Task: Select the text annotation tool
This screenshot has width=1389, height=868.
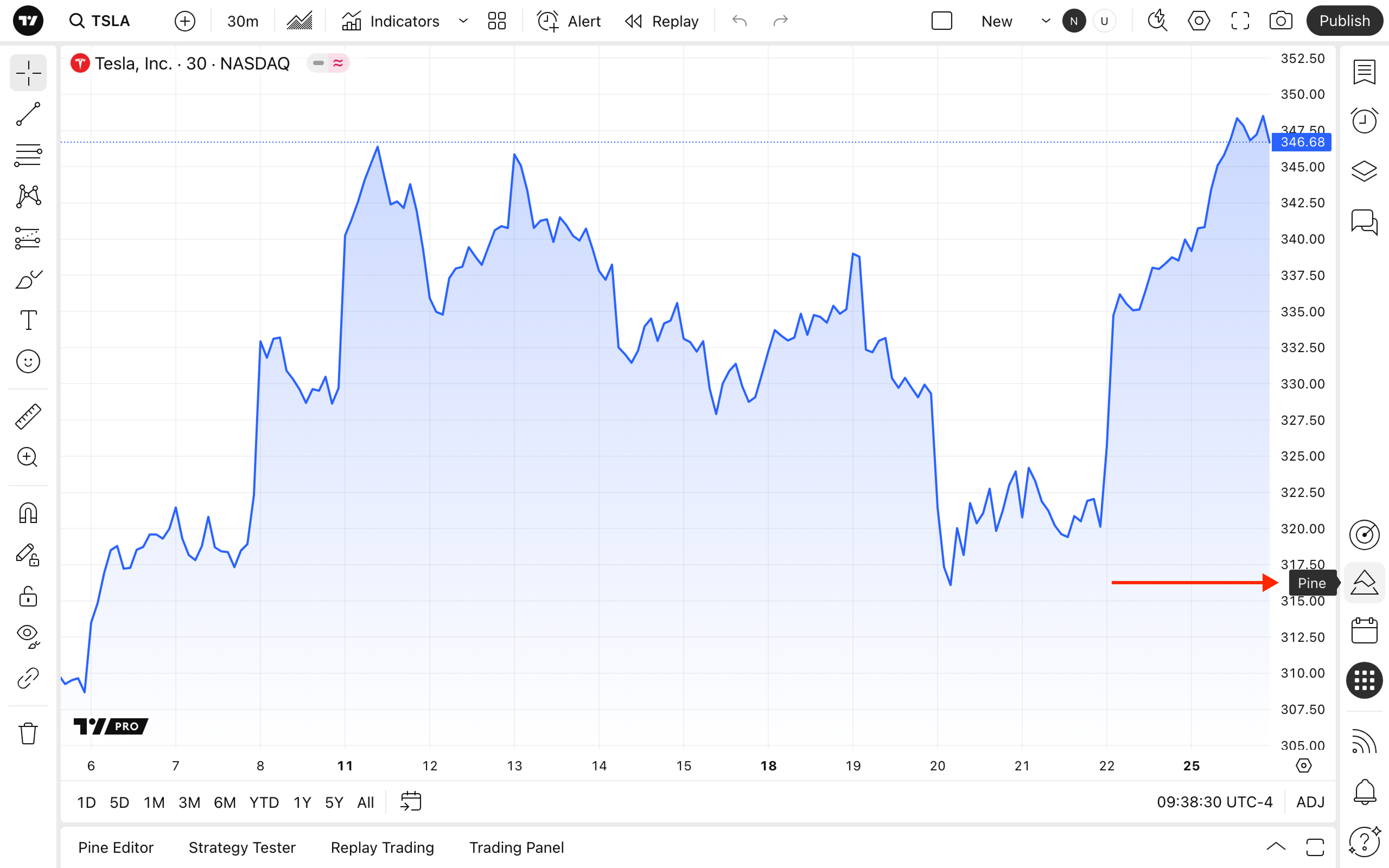Action: (27, 320)
